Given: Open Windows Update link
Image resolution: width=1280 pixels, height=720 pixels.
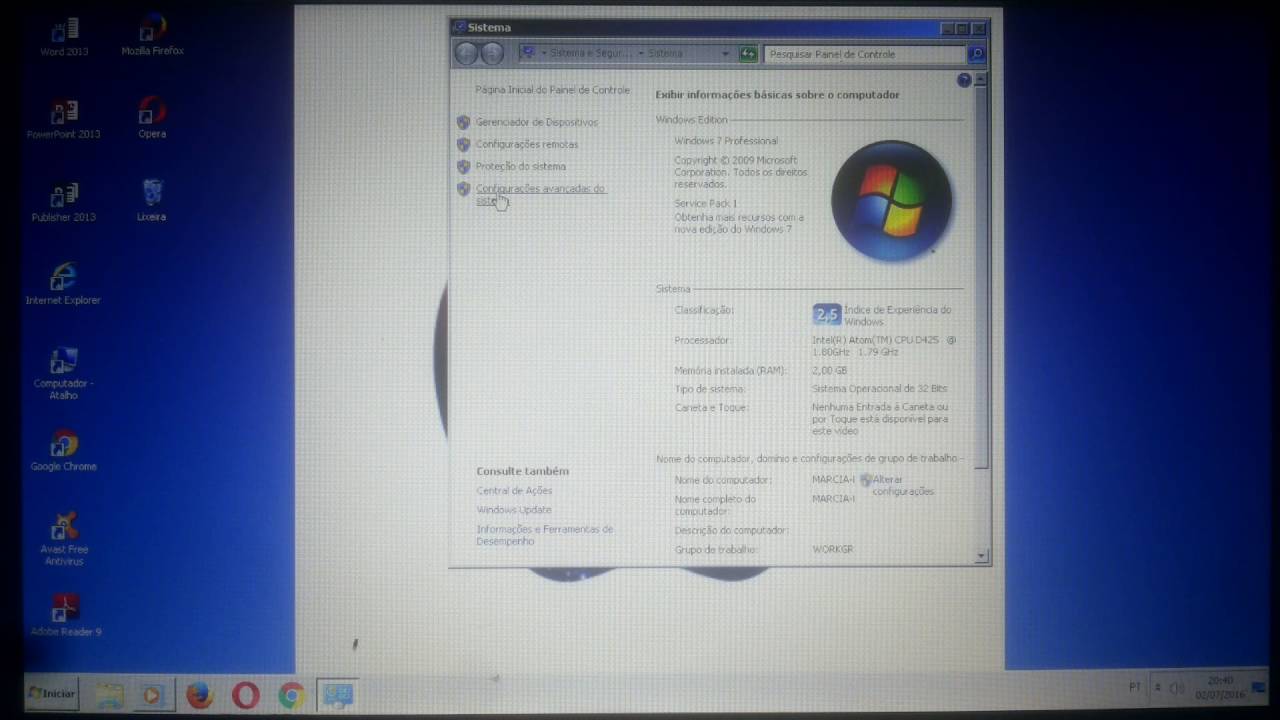Looking at the screenshot, I should (x=514, y=510).
